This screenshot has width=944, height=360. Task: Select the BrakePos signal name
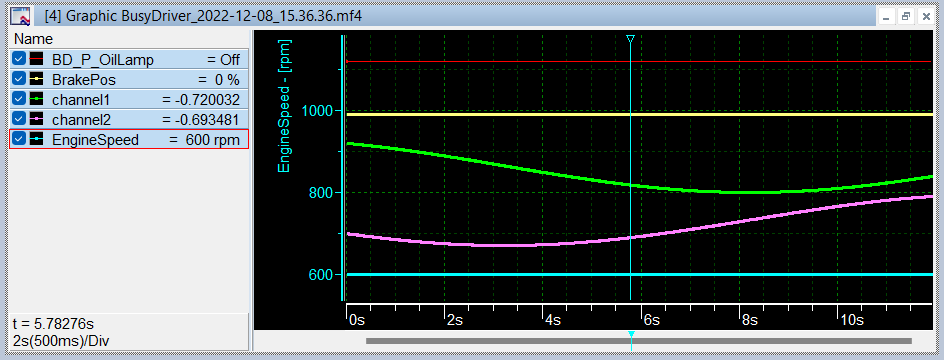tap(84, 79)
